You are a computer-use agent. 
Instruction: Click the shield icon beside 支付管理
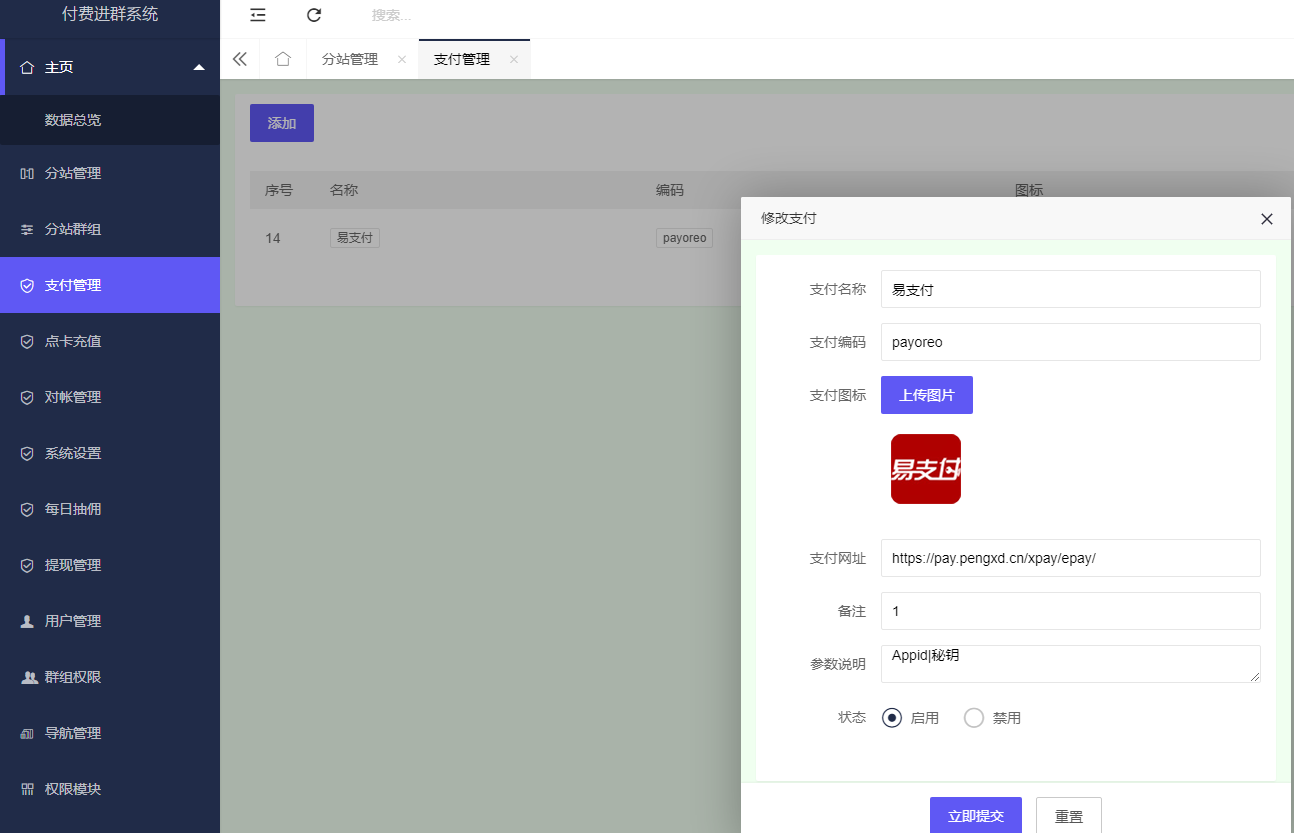pos(27,285)
